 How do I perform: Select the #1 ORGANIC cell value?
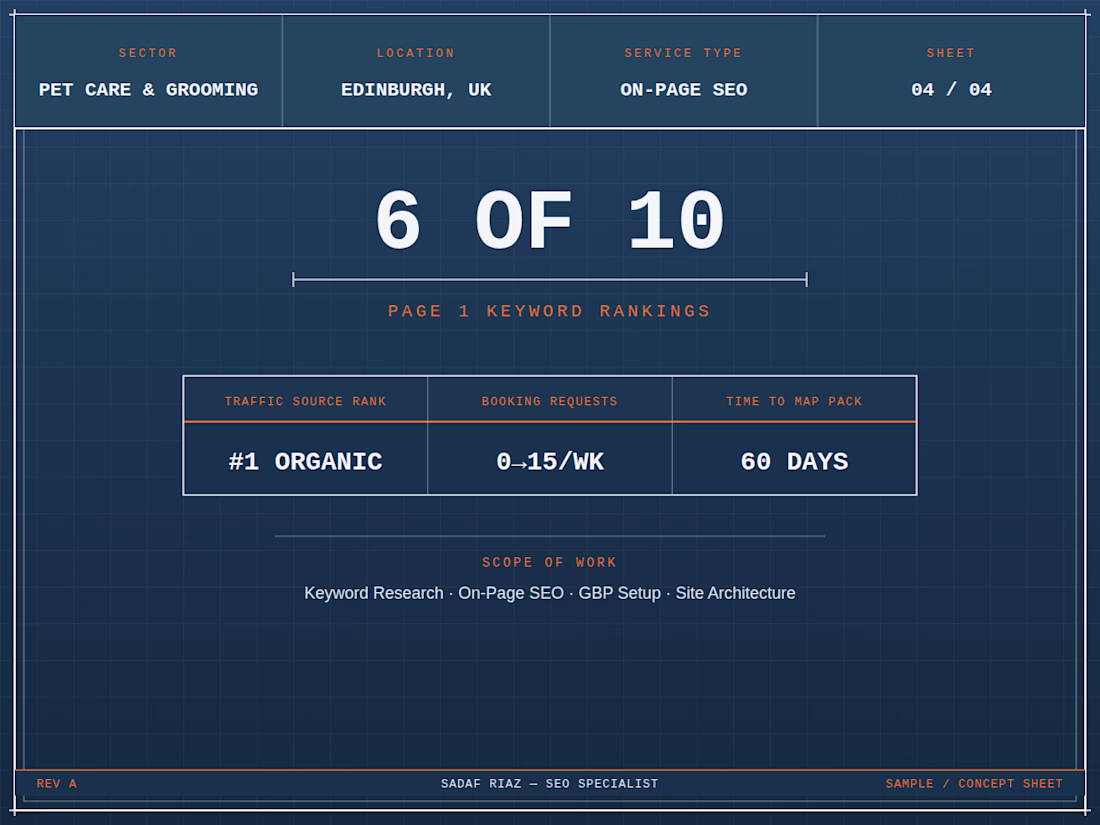pyautogui.click(x=305, y=461)
